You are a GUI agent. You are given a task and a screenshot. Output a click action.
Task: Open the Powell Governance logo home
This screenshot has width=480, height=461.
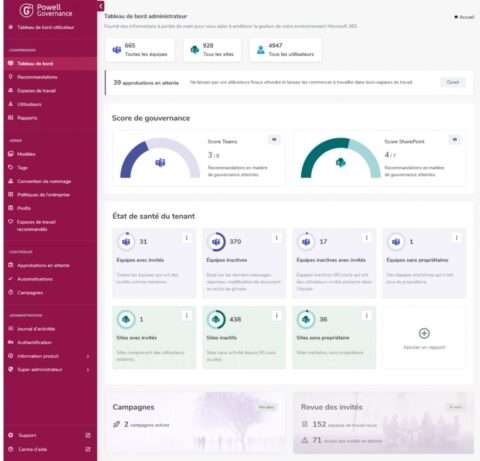[x=46, y=10]
